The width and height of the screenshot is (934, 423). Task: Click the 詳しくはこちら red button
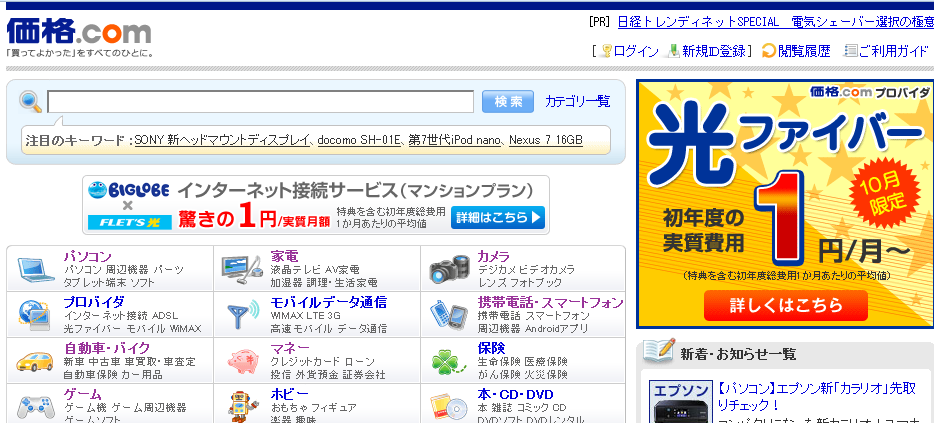(785, 306)
